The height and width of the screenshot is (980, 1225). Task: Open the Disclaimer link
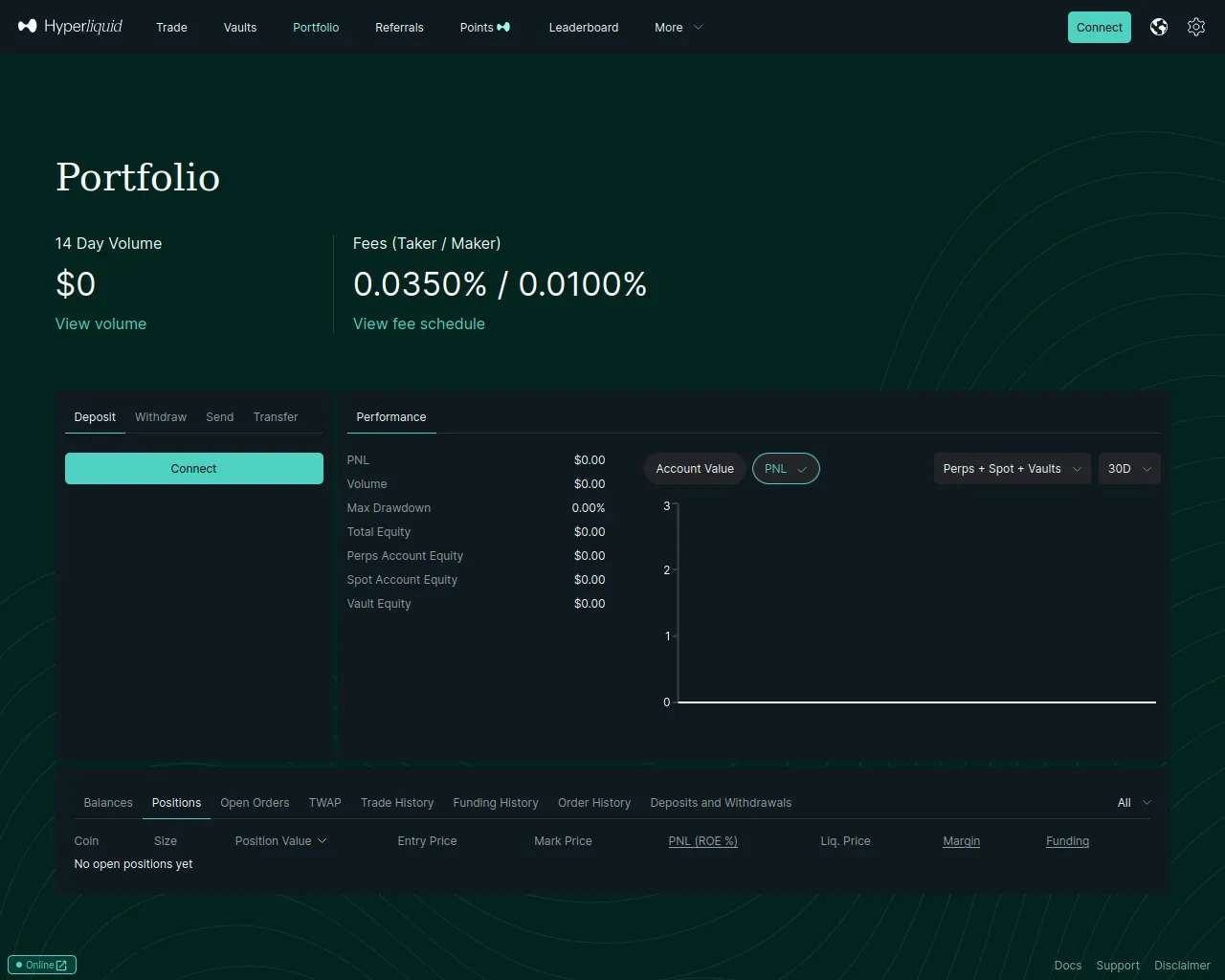coord(1183,966)
